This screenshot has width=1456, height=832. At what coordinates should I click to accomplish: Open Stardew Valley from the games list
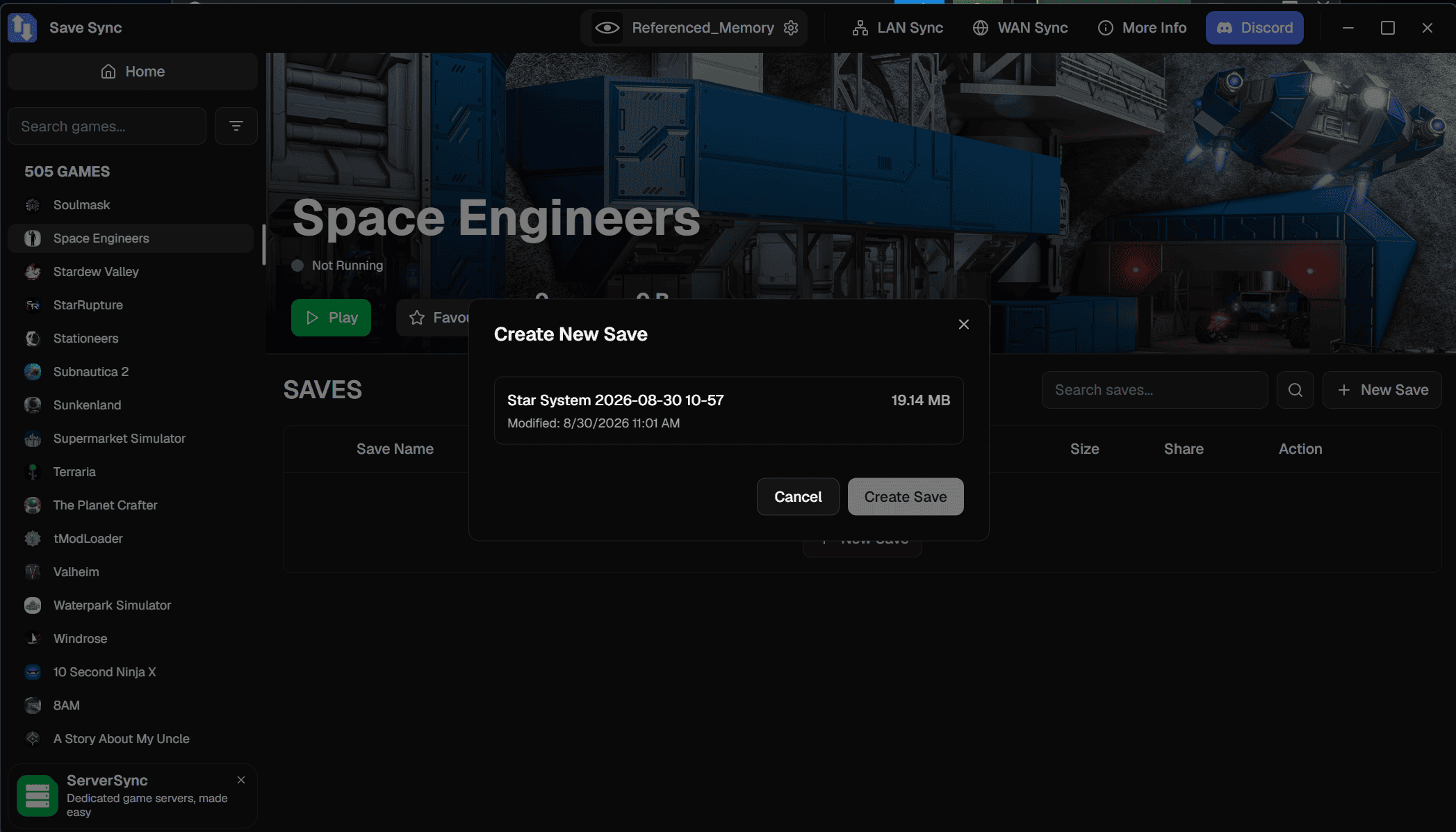(131, 272)
